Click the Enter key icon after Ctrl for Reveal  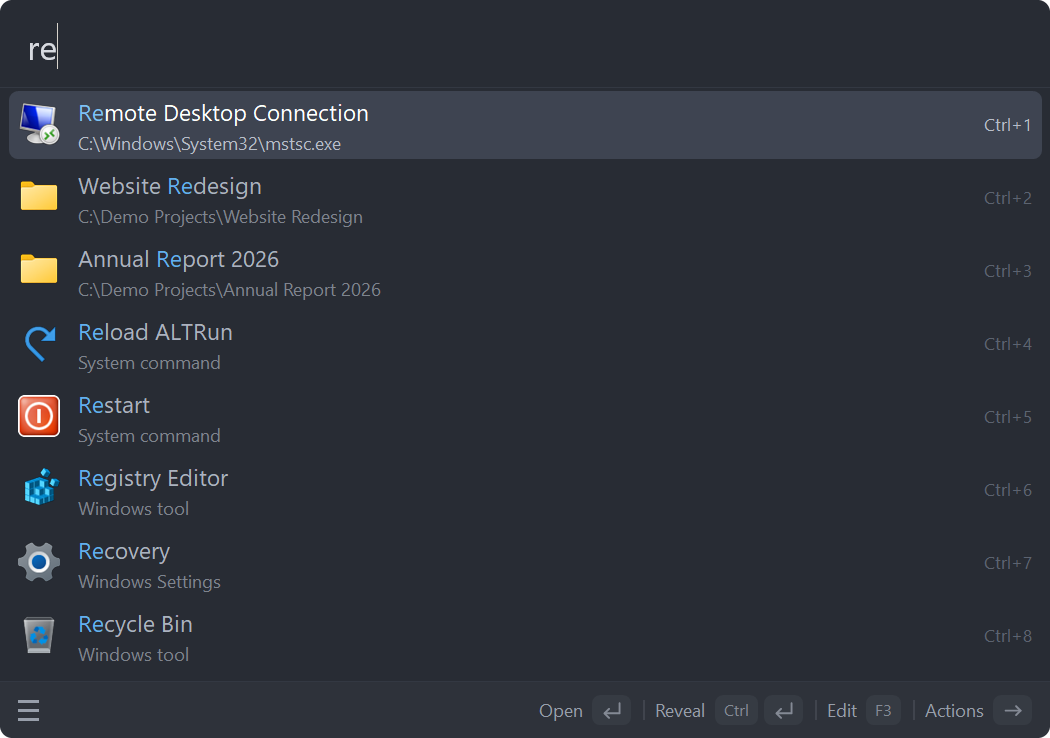click(783, 711)
